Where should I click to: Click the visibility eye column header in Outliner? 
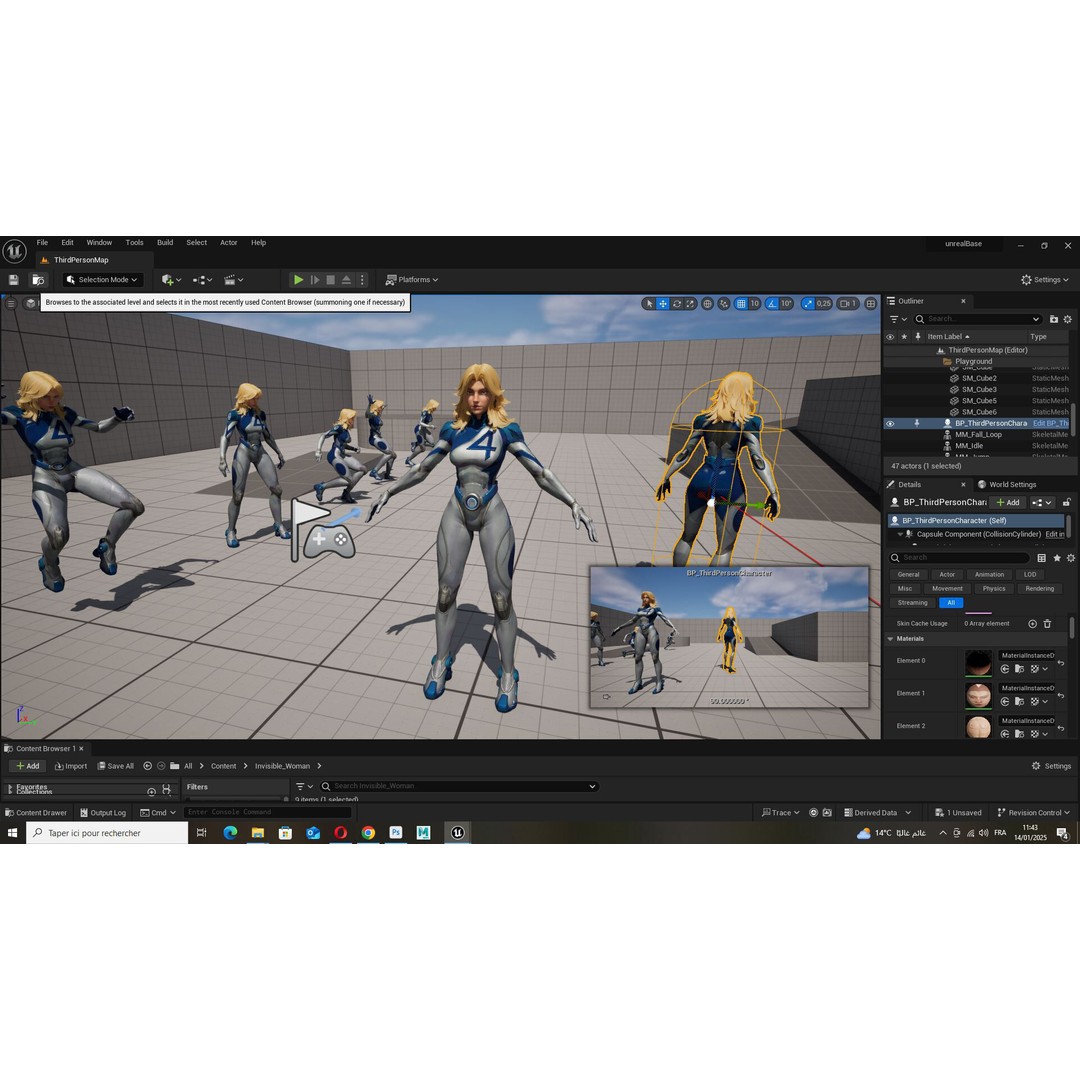click(890, 337)
